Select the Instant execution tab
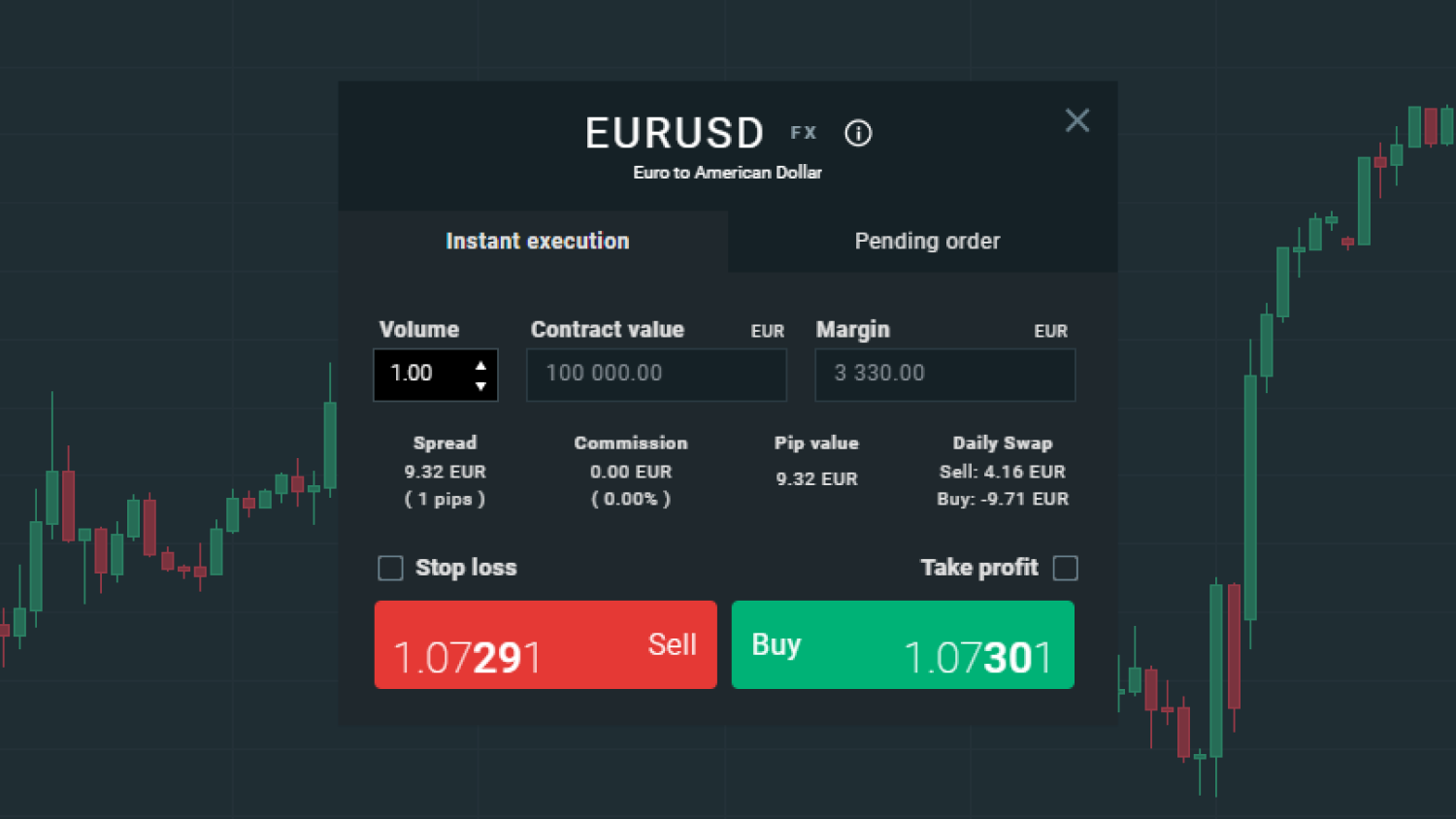 click(x=537, y=242)
